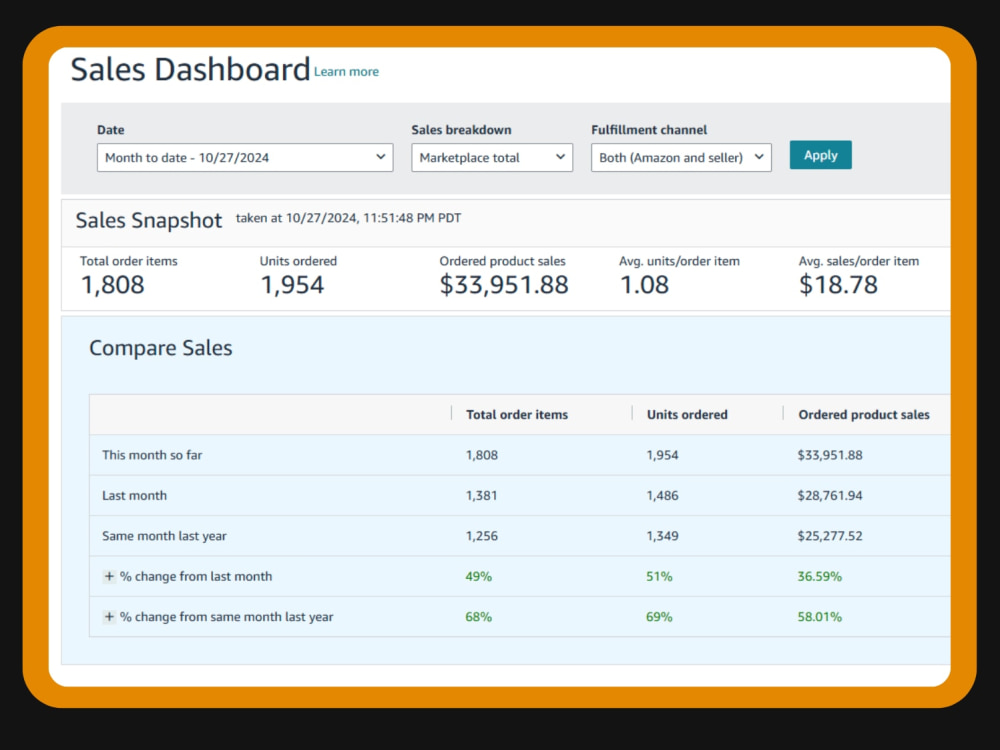Click the 51% change value

(x=659, y=577)
